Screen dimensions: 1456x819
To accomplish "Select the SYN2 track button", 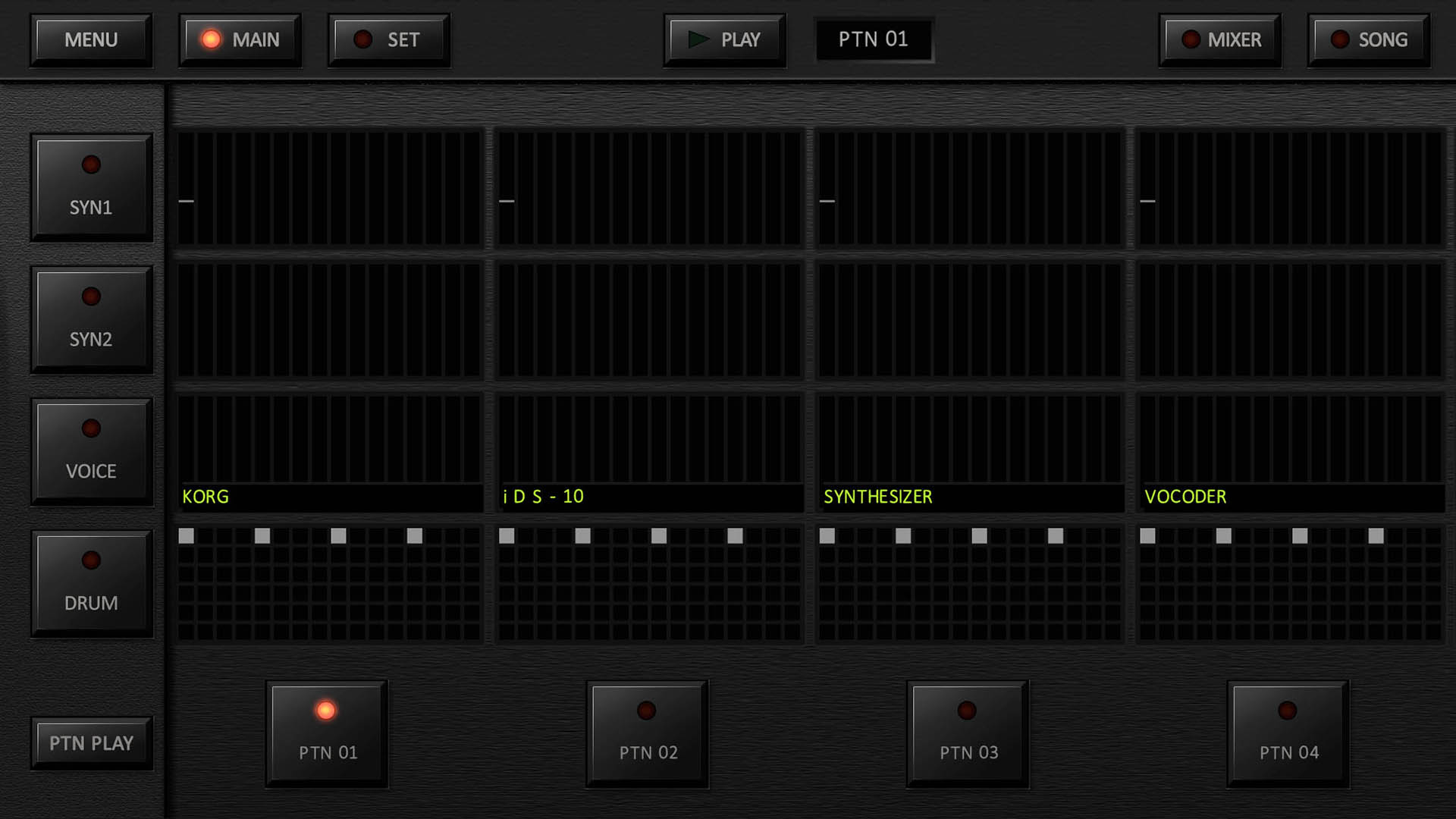I will coord(91,319).
